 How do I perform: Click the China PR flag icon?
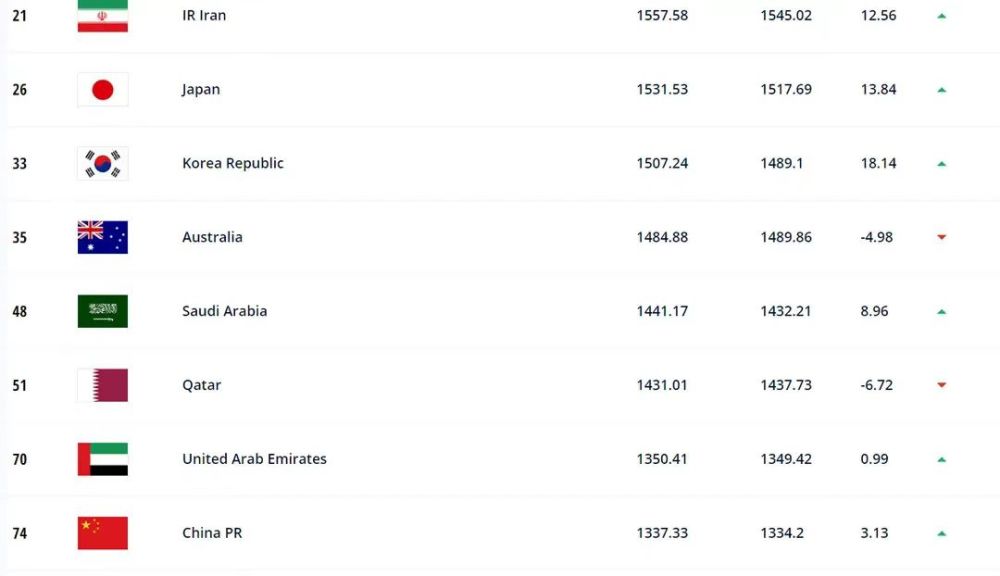pos(103,533)
